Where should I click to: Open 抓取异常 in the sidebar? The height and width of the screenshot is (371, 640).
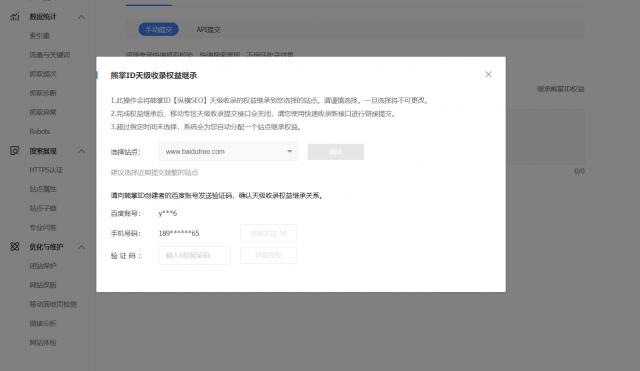pos(43,112)
